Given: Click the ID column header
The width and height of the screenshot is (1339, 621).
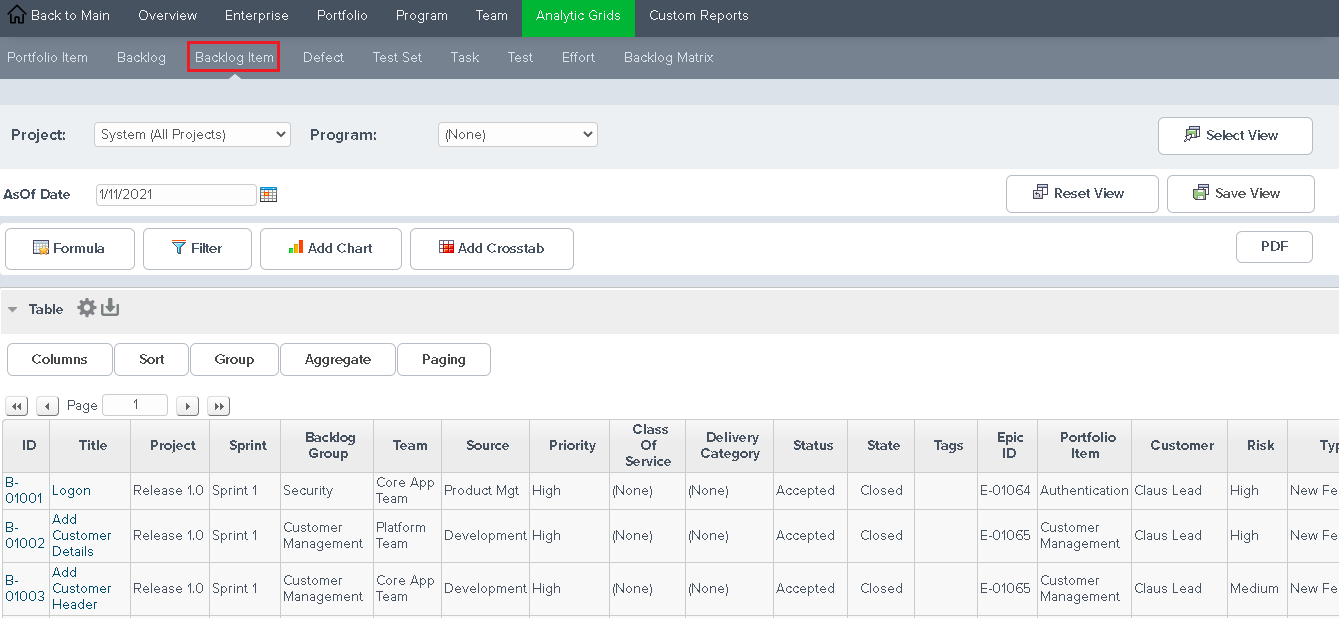Looking at the screenshot, I should point(28,446).
